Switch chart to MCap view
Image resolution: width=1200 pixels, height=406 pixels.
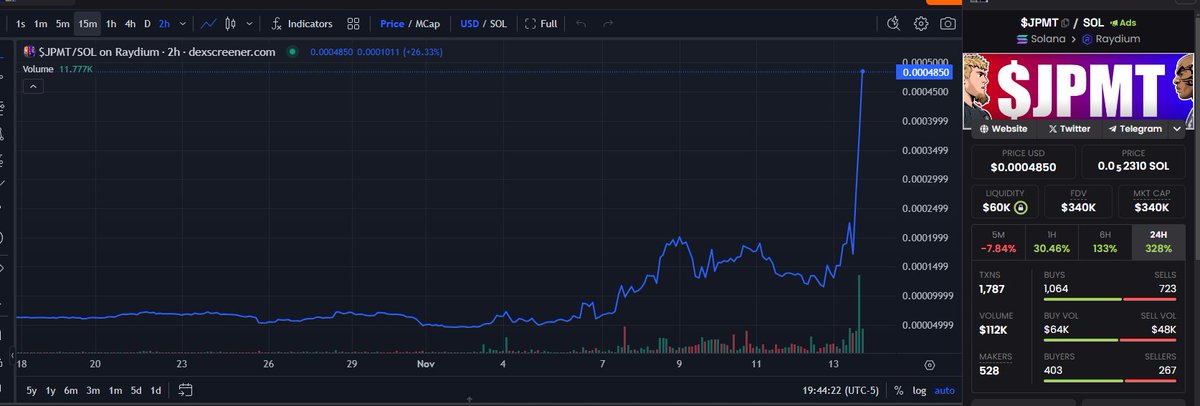coord(427,23)
